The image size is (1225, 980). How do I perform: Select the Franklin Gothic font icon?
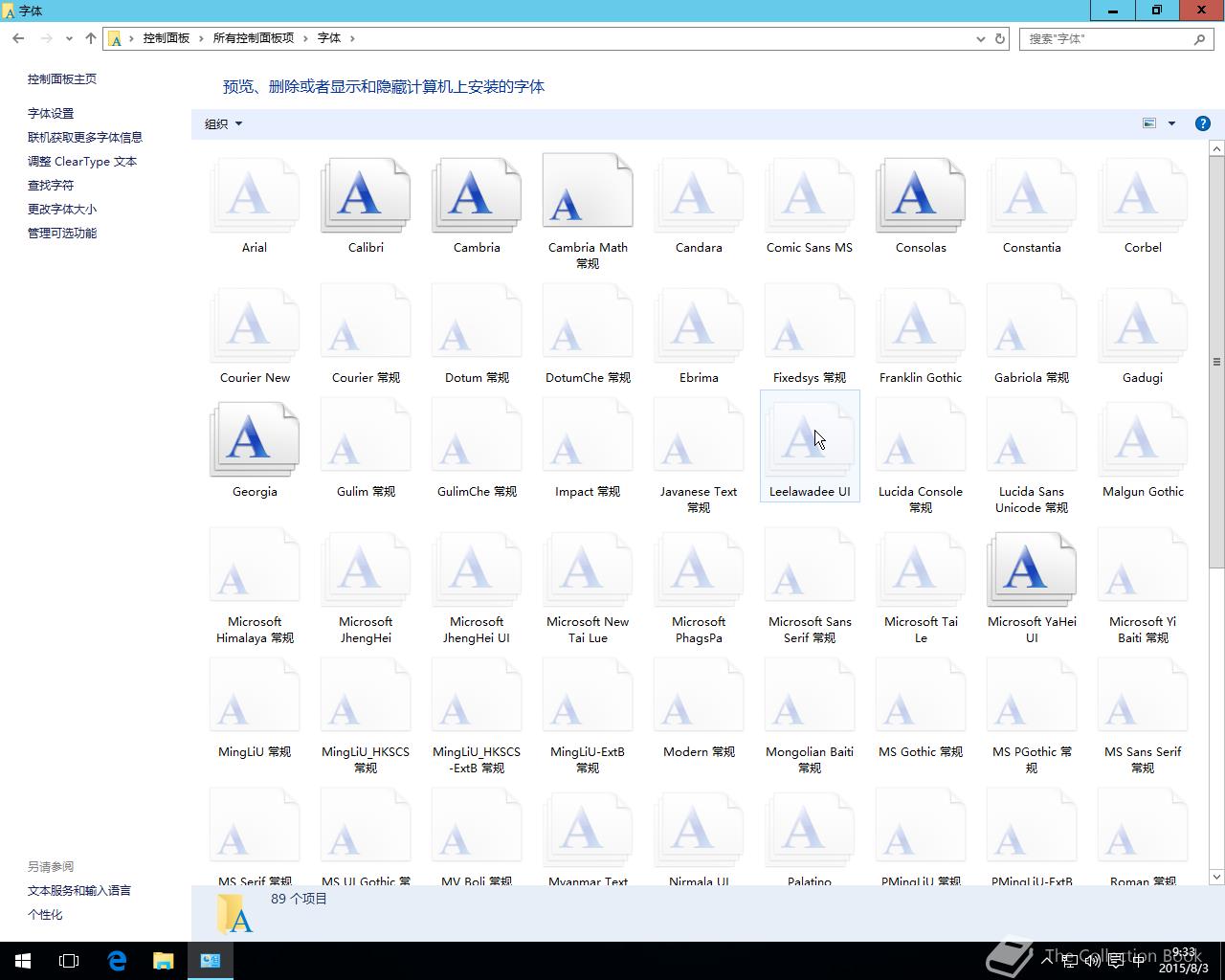tap(921, 326)
